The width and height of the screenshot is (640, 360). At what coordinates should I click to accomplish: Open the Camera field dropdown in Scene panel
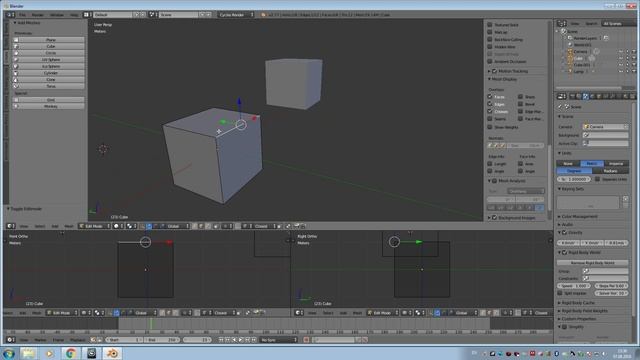click(605, 127)
